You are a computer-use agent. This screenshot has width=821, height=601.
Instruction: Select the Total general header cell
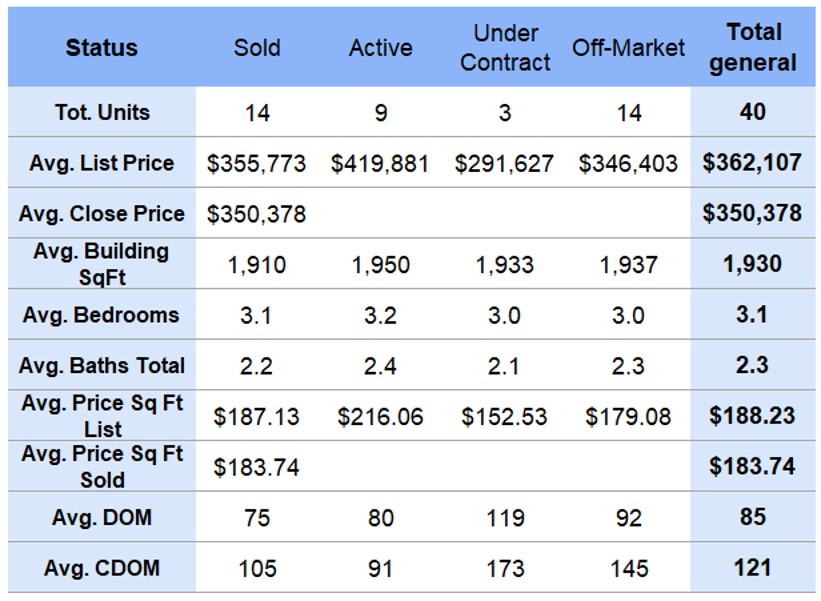click(754, 48)
